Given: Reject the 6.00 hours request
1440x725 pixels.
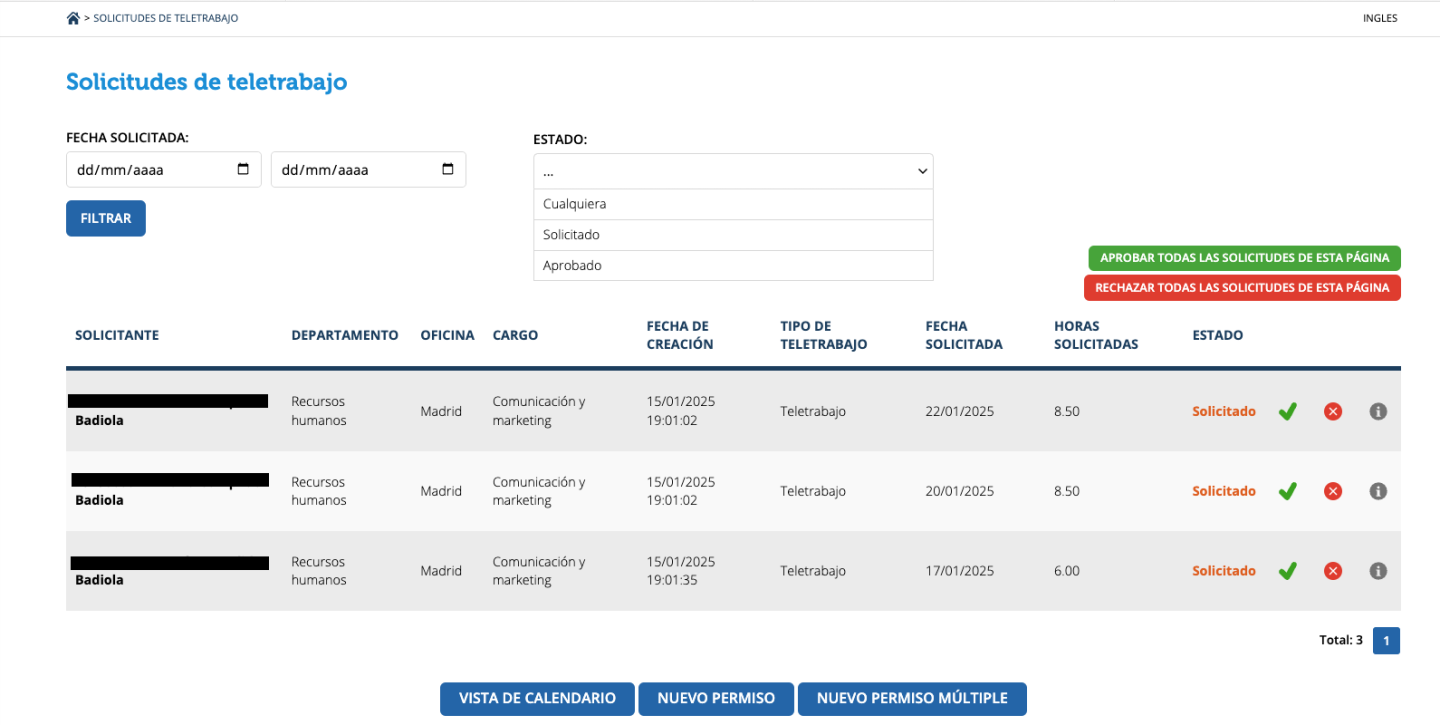Looking at the screenshot, I should pyautogui.click(x=1333, y=571).
